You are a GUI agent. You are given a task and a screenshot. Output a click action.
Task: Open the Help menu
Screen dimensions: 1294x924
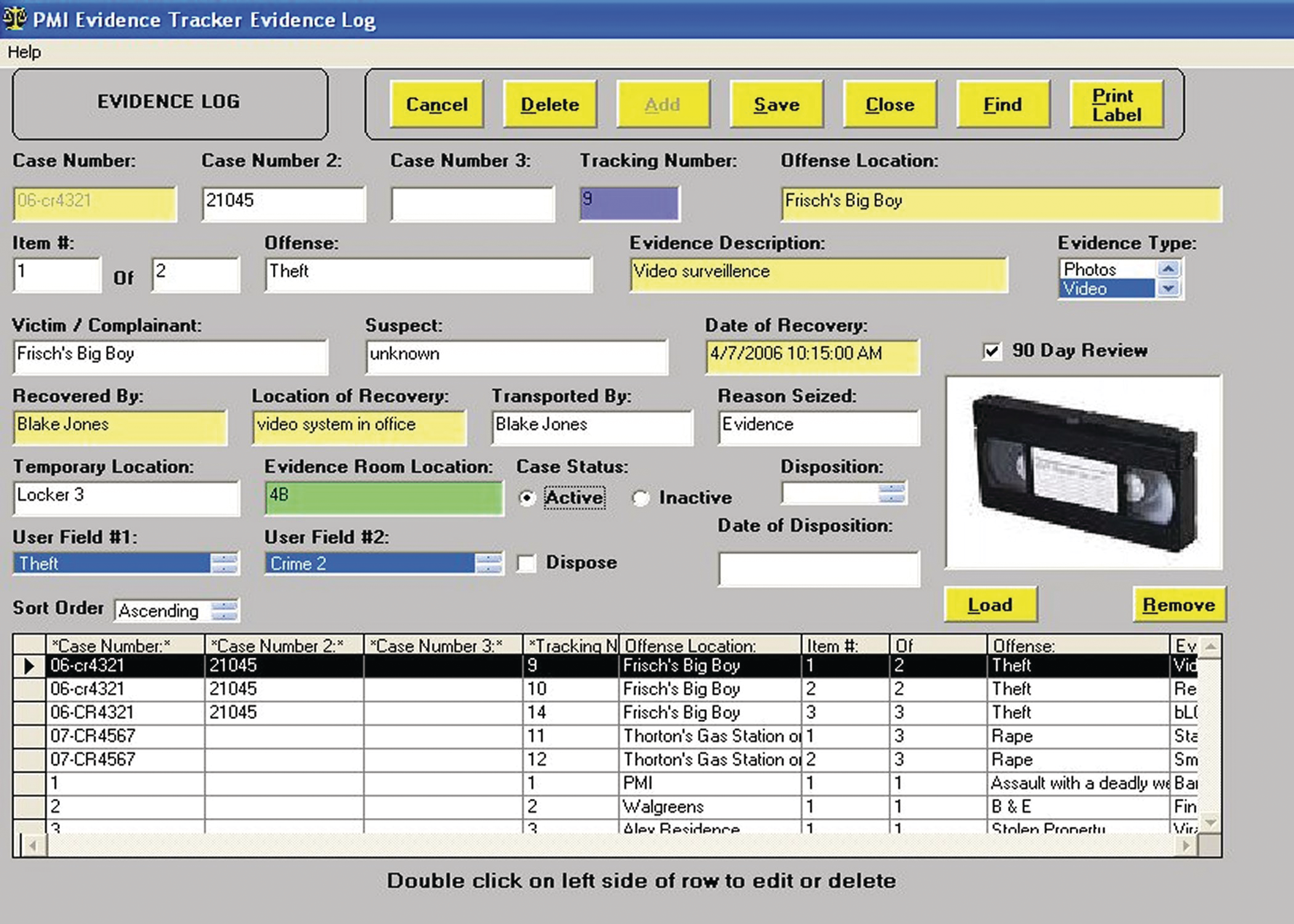[x=23, y=52]
